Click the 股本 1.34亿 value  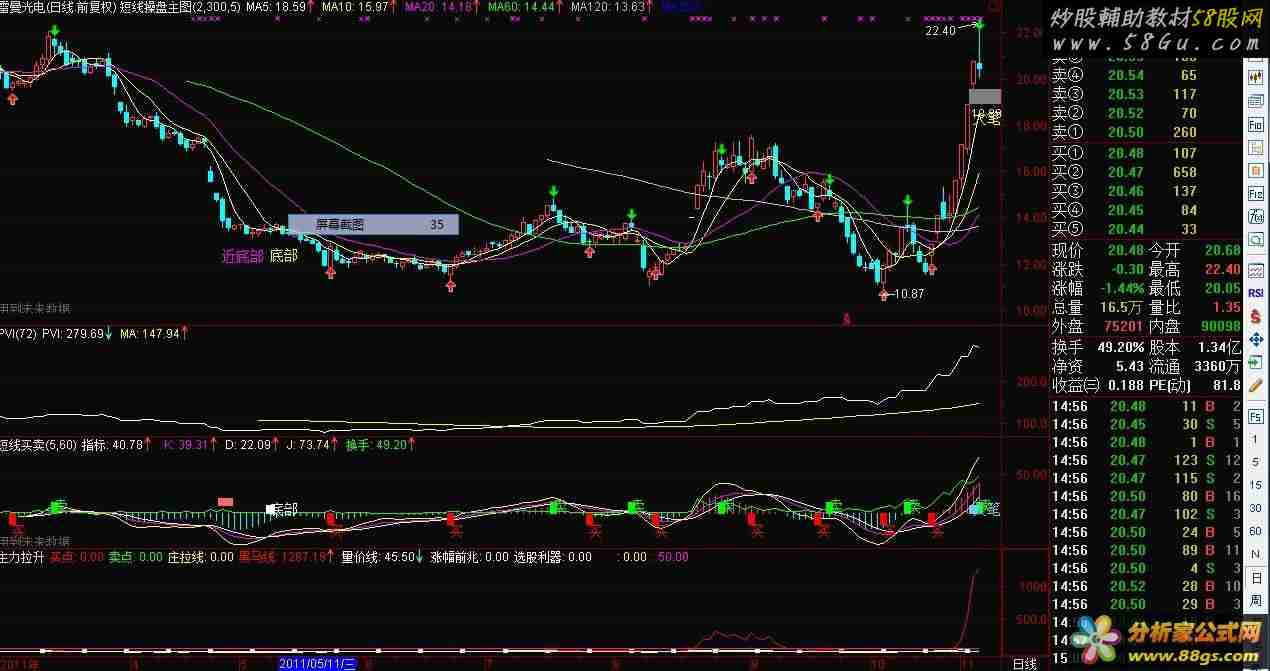[x=1219, y=347]
